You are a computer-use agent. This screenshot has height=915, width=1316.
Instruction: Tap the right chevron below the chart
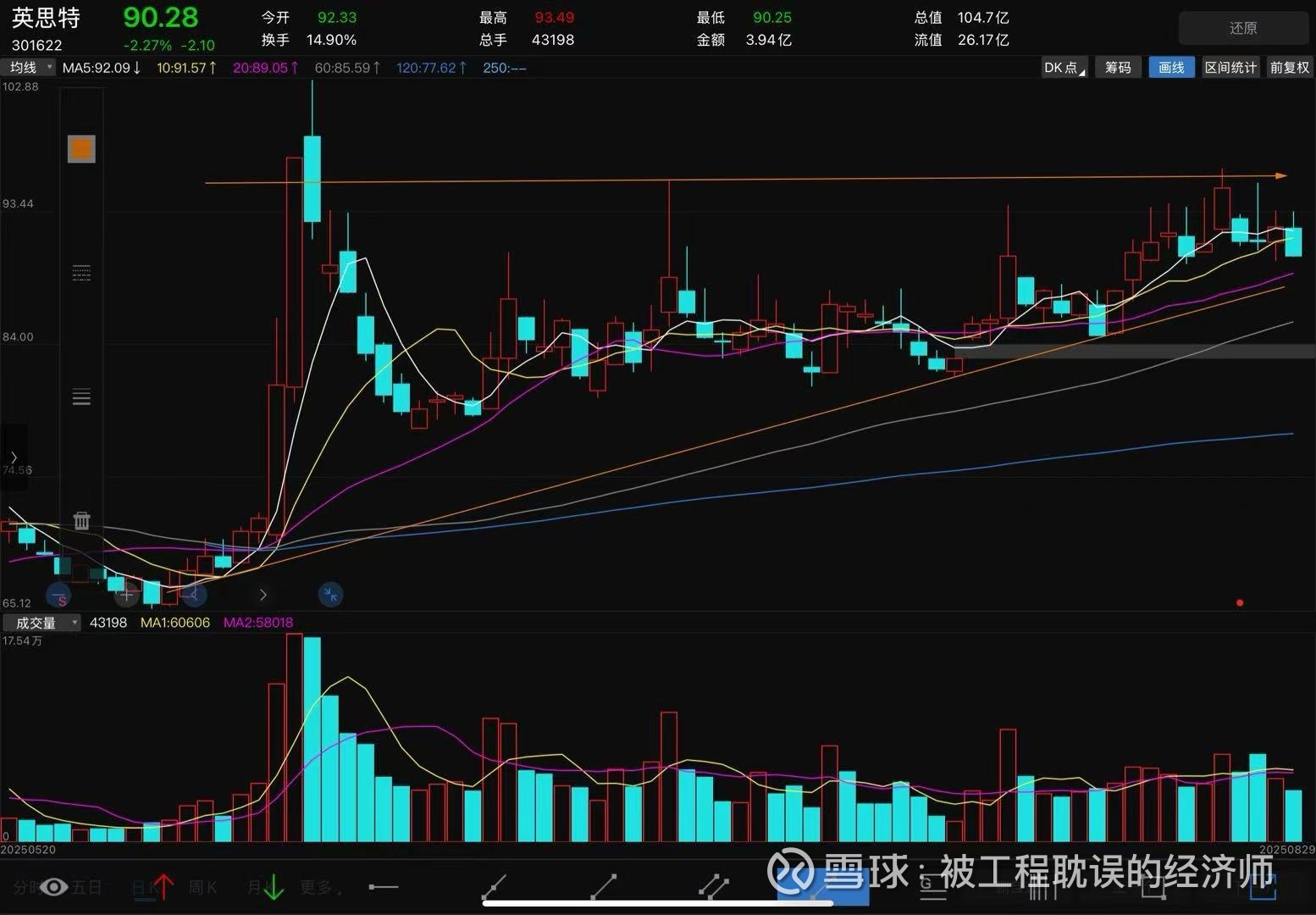[263, 595]
